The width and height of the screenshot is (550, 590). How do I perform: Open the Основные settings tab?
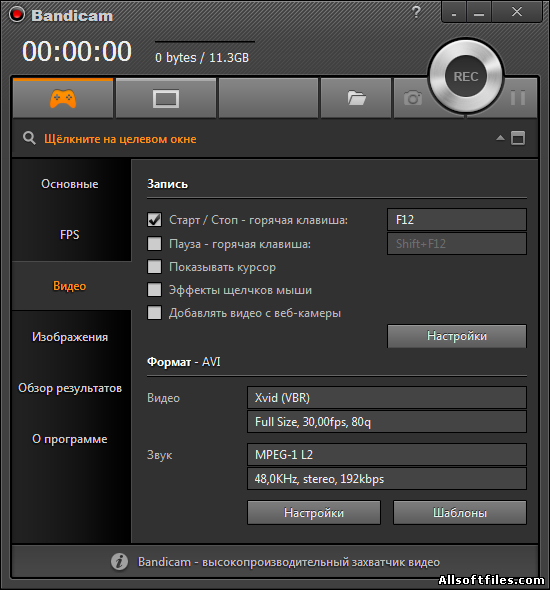click(x=70, y=184)
